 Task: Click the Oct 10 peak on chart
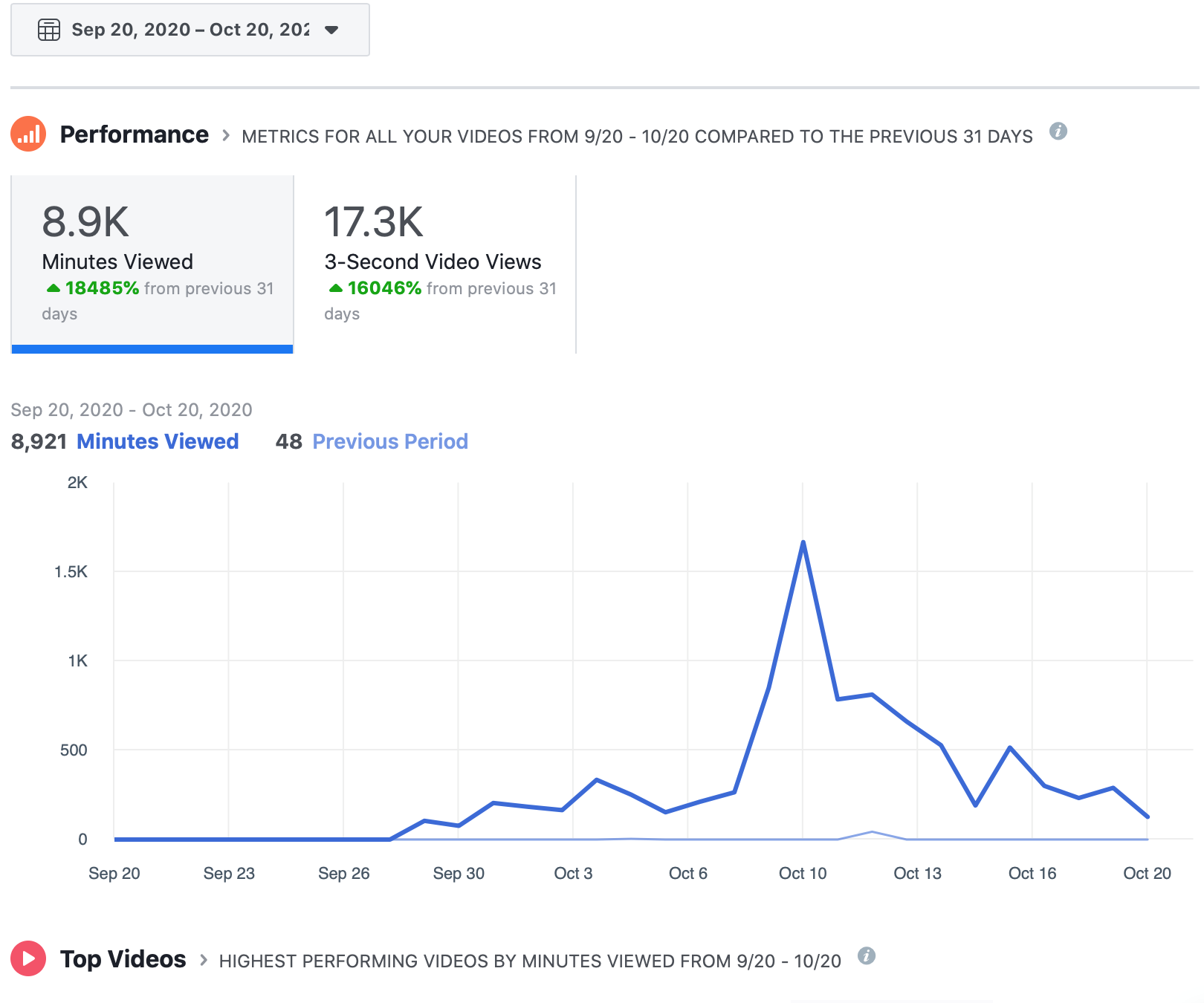point(803,542)
